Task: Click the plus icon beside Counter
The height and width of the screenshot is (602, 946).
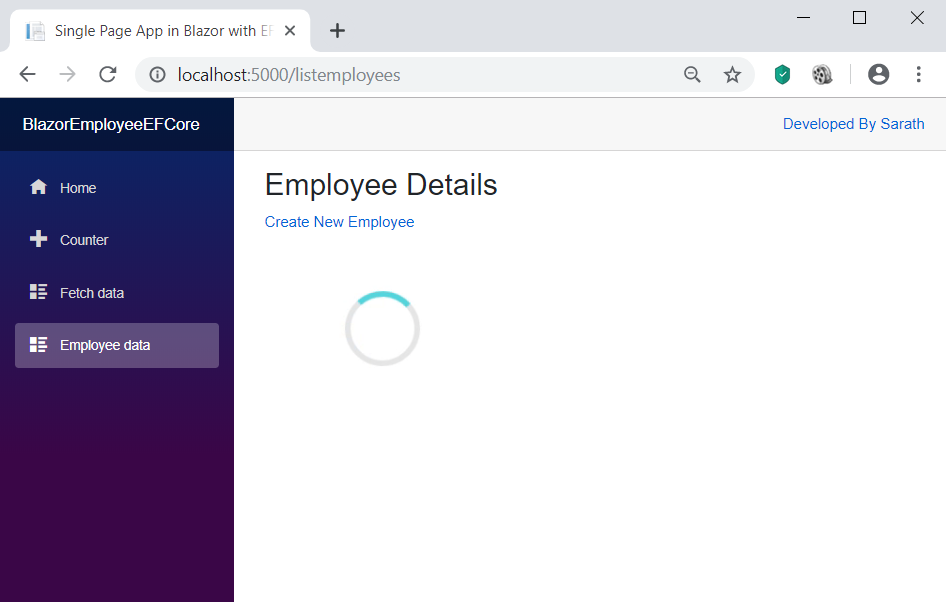Action: click(39, 239)
